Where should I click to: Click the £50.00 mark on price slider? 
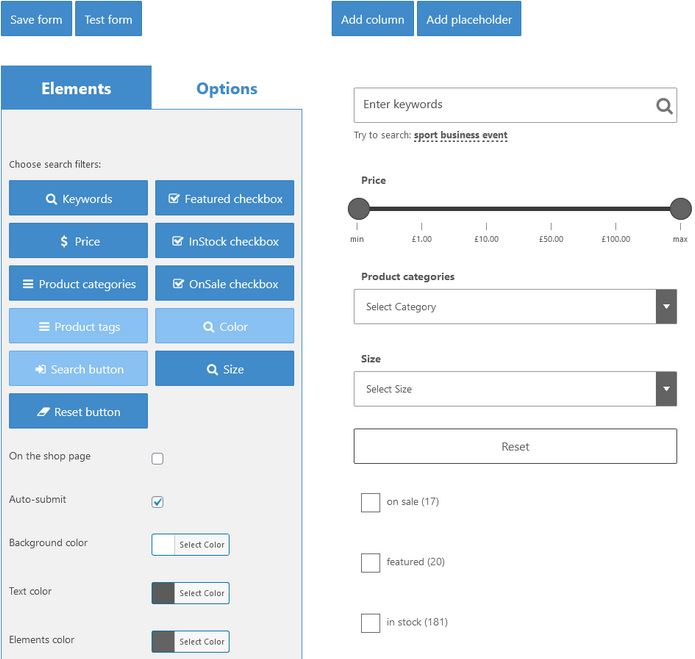click(x=551, y=239)
